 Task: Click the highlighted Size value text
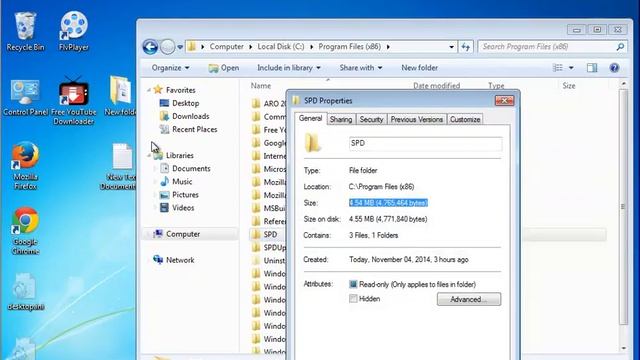click(388, 203)
